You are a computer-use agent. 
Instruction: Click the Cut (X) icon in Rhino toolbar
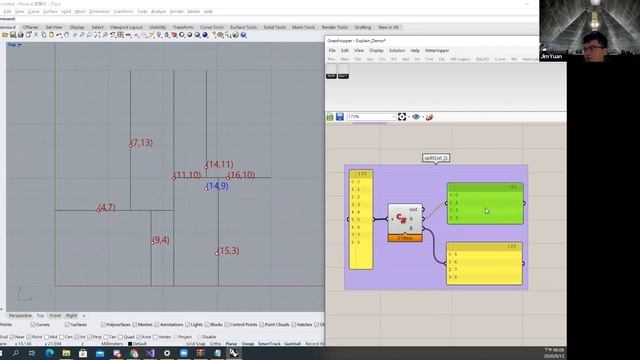36,35
